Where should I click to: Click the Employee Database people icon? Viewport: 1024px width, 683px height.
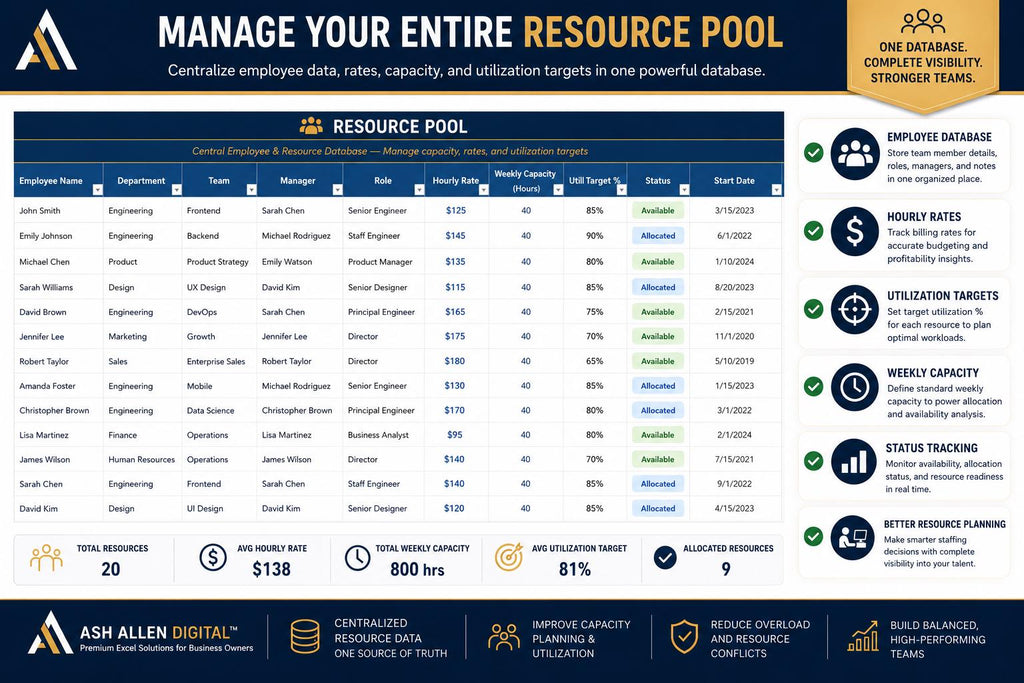pyautogui.click(x=855, y=154)
